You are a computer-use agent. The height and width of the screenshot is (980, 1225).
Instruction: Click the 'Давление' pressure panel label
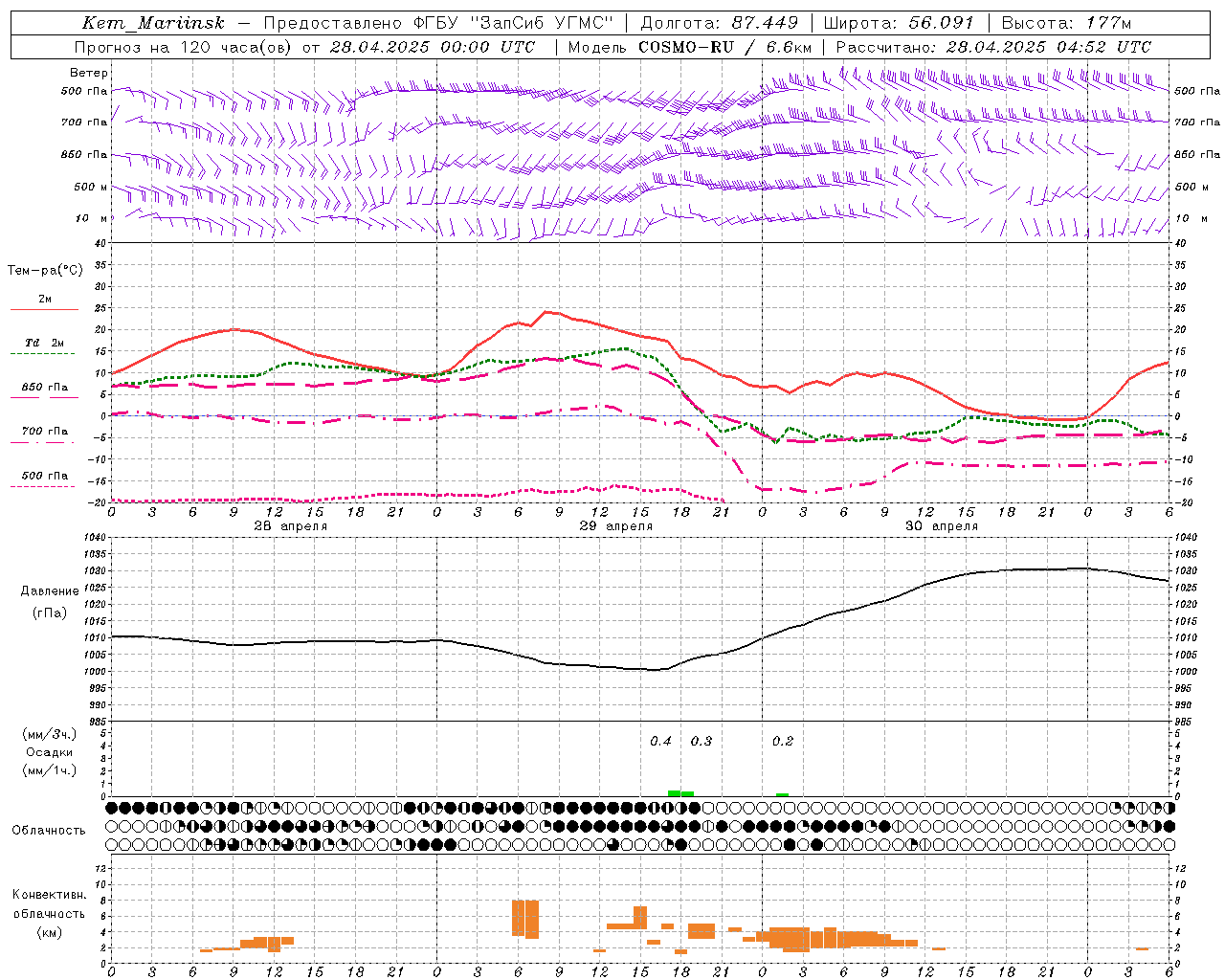(x=50, y=591)
